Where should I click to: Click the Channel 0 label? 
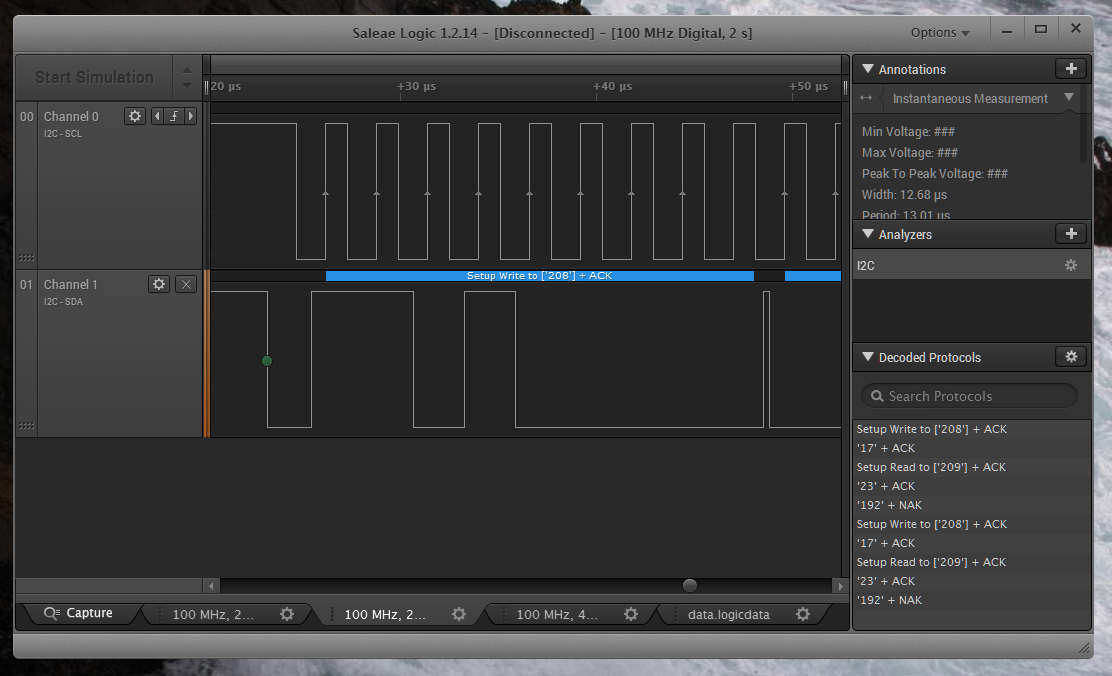coord(71,116)
